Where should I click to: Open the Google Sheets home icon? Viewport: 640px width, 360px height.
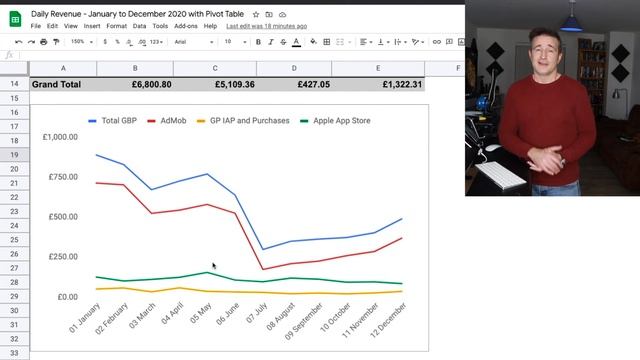15,19
